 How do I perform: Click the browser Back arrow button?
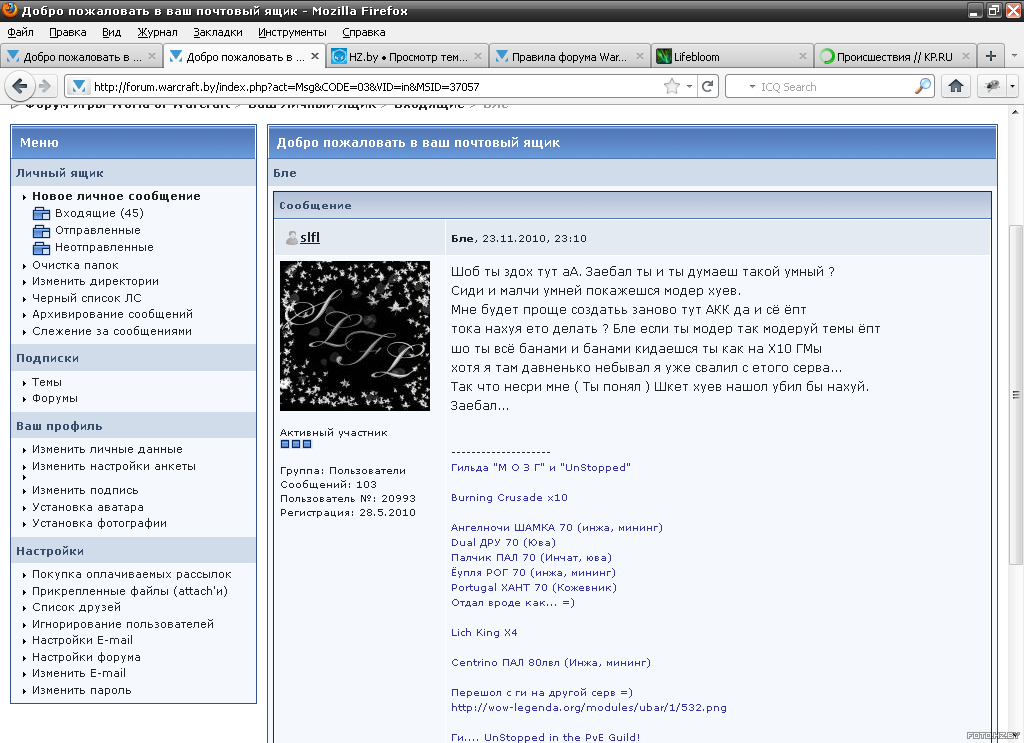point(19,86)
